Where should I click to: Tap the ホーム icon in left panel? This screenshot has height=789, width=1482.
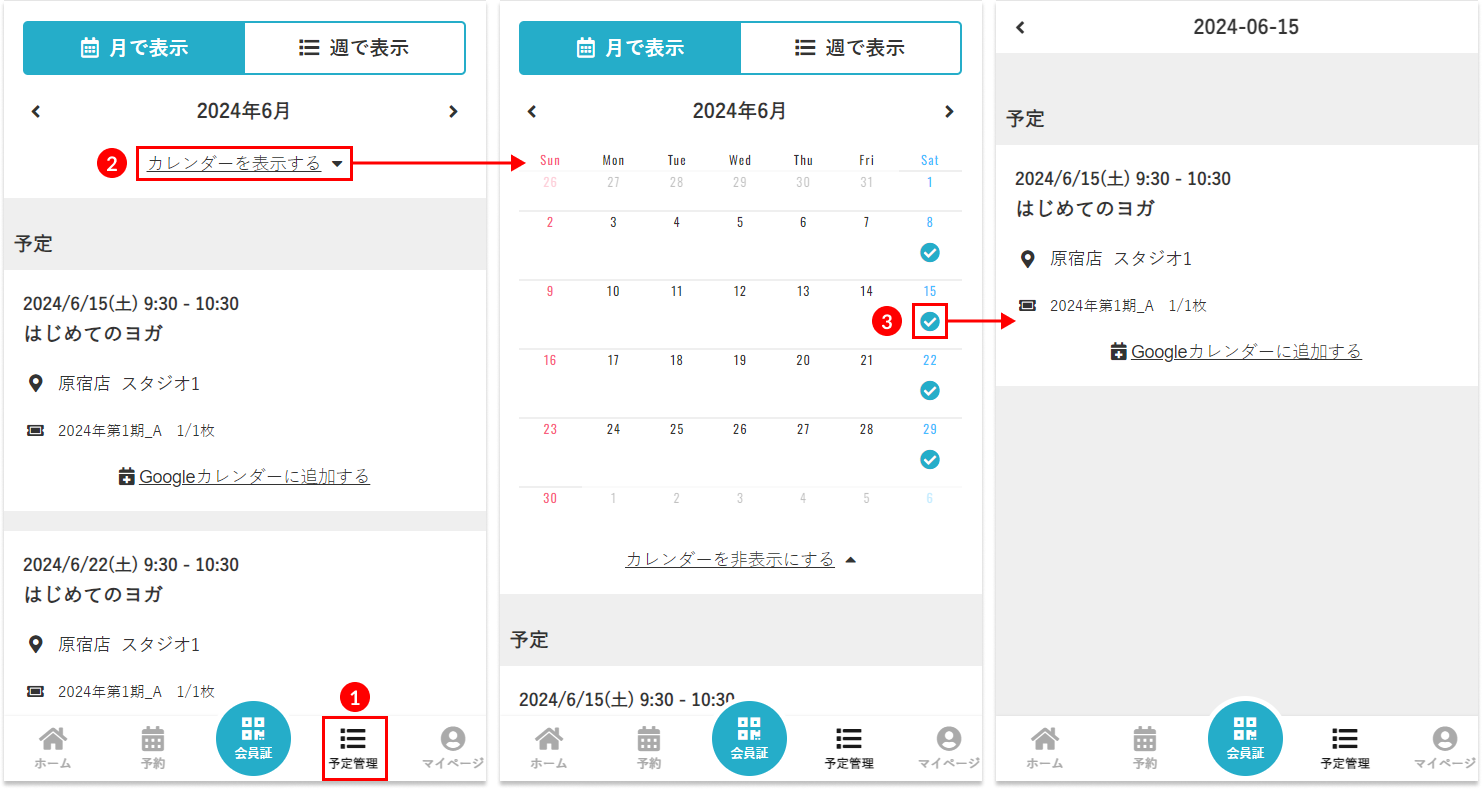tap(53, 746)
